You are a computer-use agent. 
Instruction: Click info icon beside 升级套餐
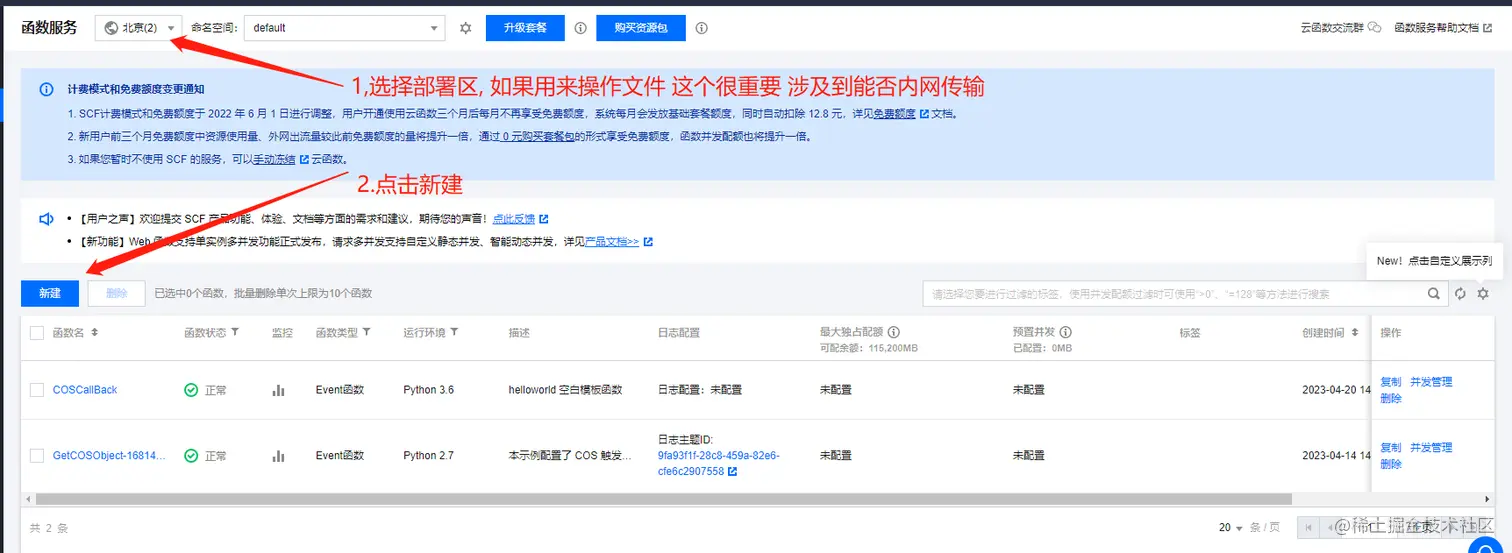(581, 28)
